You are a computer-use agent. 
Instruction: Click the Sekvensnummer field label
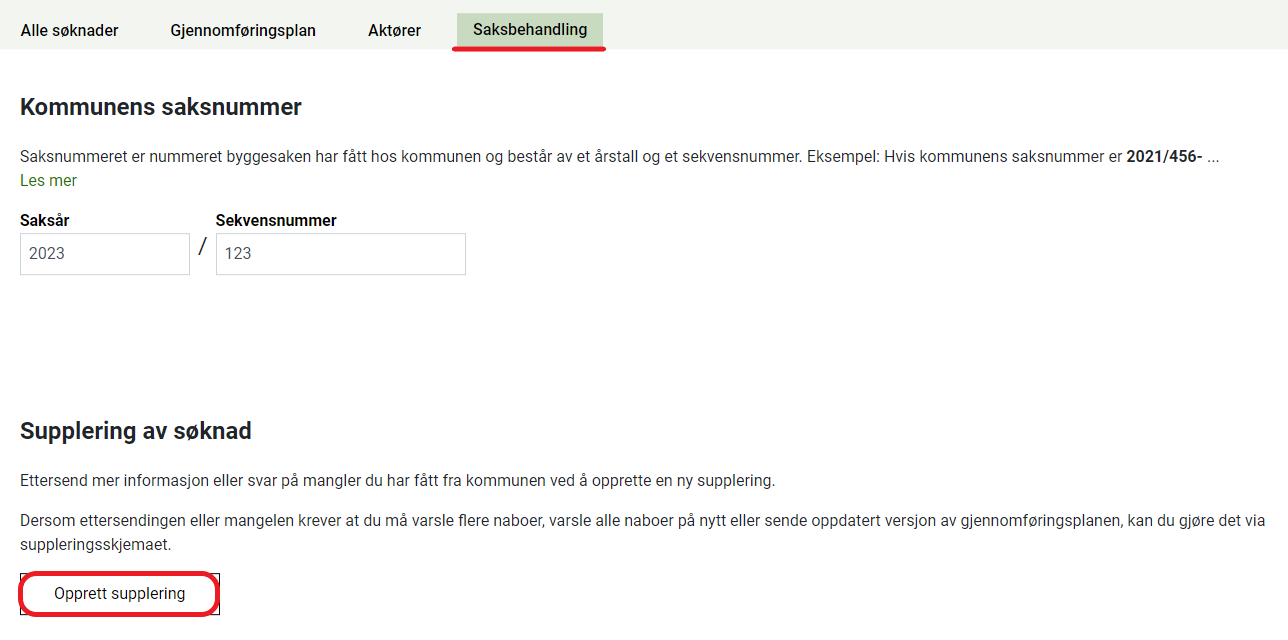pyautogui.click(x=276, y=221)
